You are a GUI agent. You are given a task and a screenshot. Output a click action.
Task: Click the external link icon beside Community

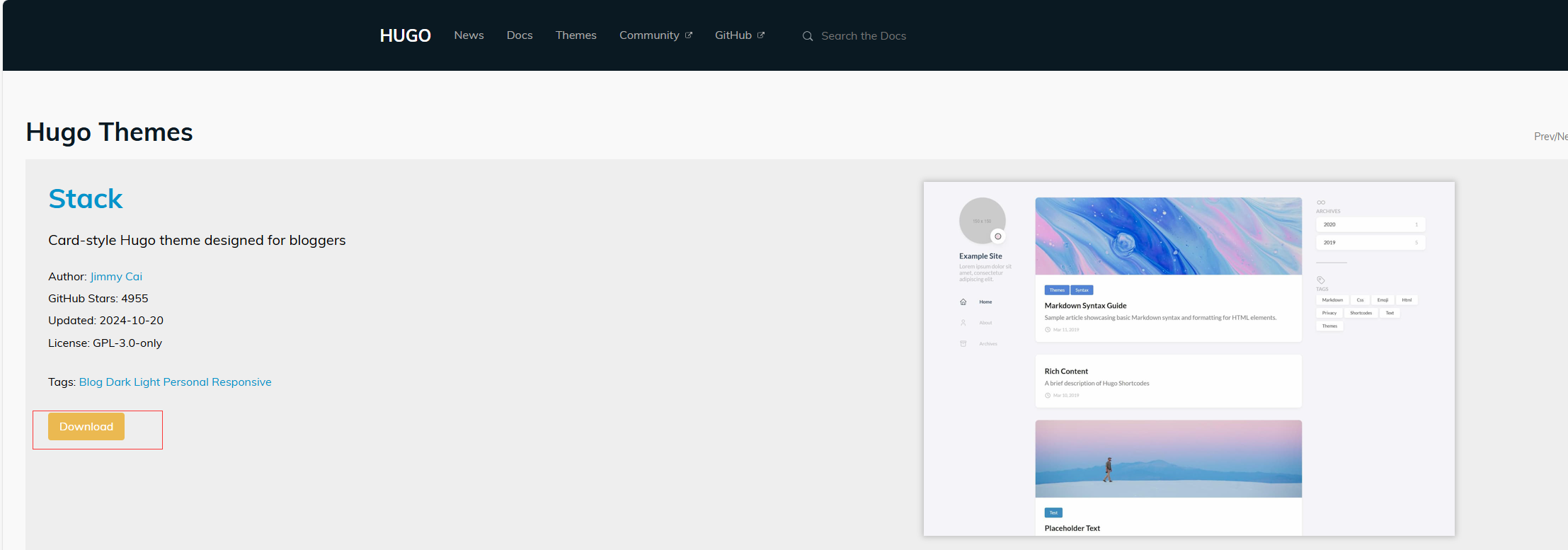[689, 35]
